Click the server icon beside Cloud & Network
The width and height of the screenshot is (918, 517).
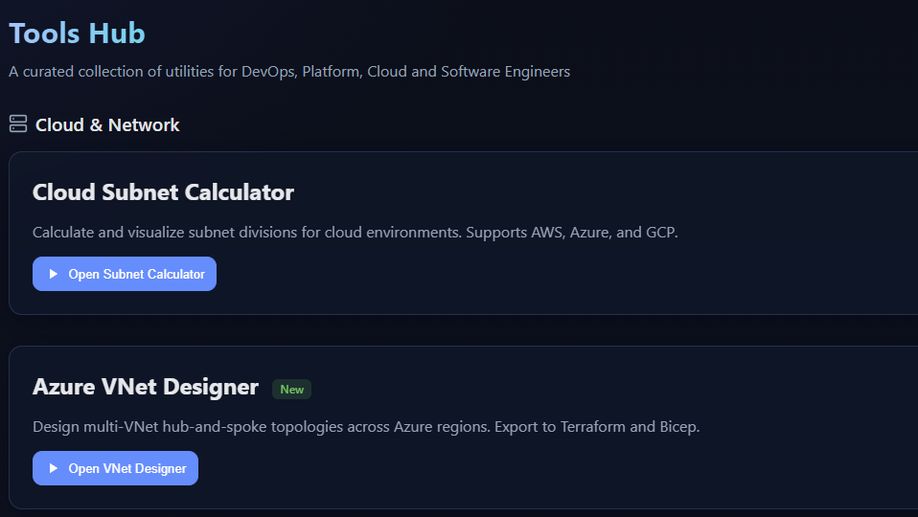[18, 124]
